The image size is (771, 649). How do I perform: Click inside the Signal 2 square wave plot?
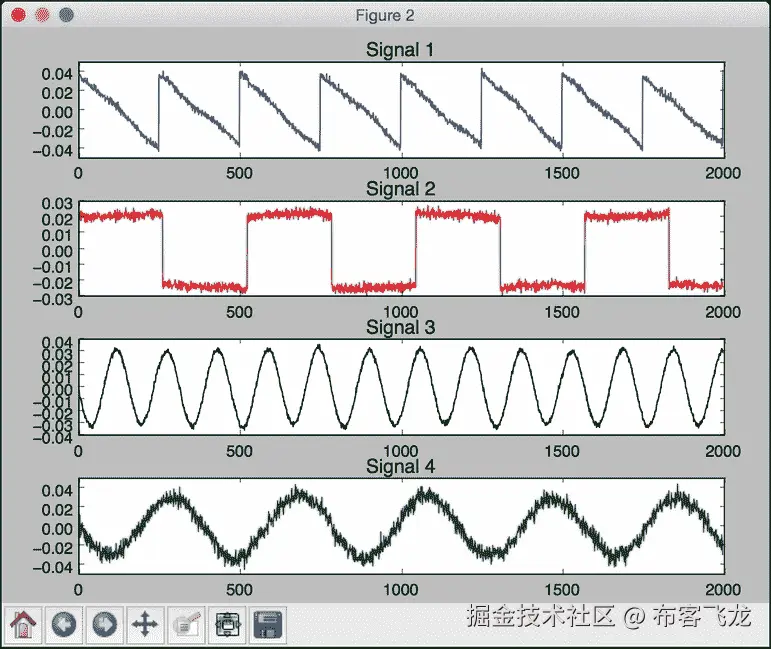(x=401, y=249)
